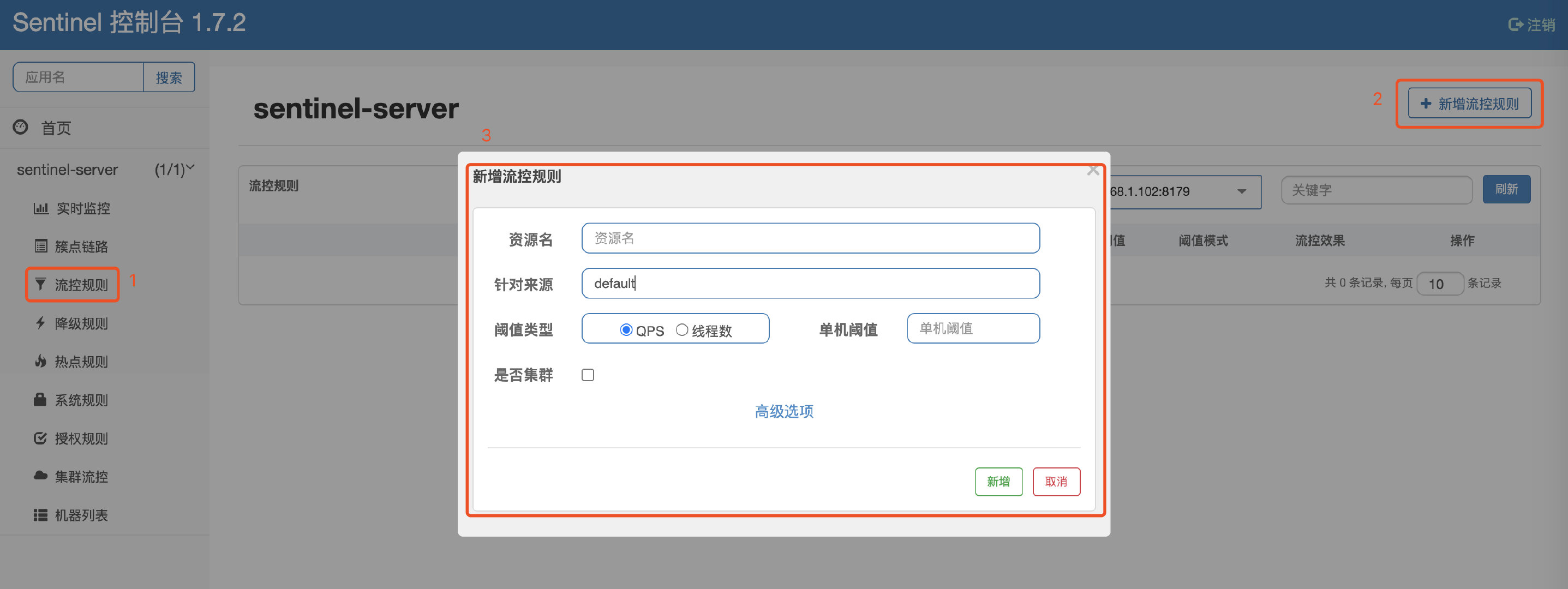The image size is (1568, 589).
Task: Select the QPS radio button
Action: pyautogui.click(x=626, y=330)
